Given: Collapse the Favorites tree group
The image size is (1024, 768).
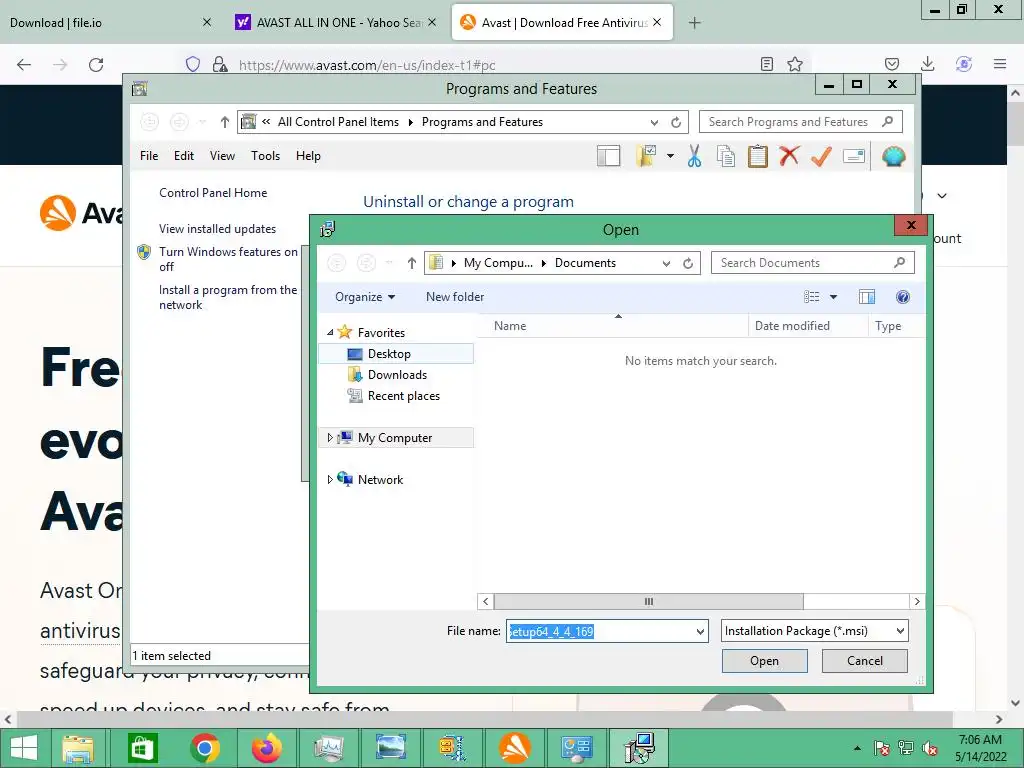Looking at the screenshot, I should point(330,332).
